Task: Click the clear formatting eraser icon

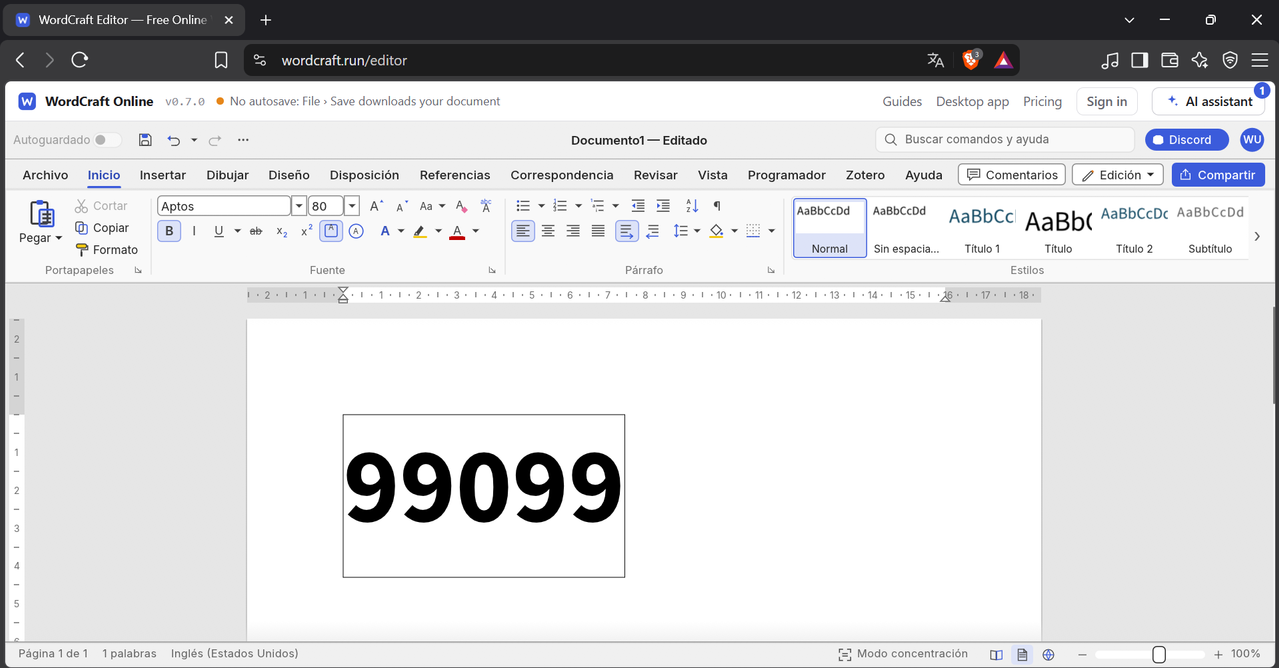Action: click(x=461, y=206)
